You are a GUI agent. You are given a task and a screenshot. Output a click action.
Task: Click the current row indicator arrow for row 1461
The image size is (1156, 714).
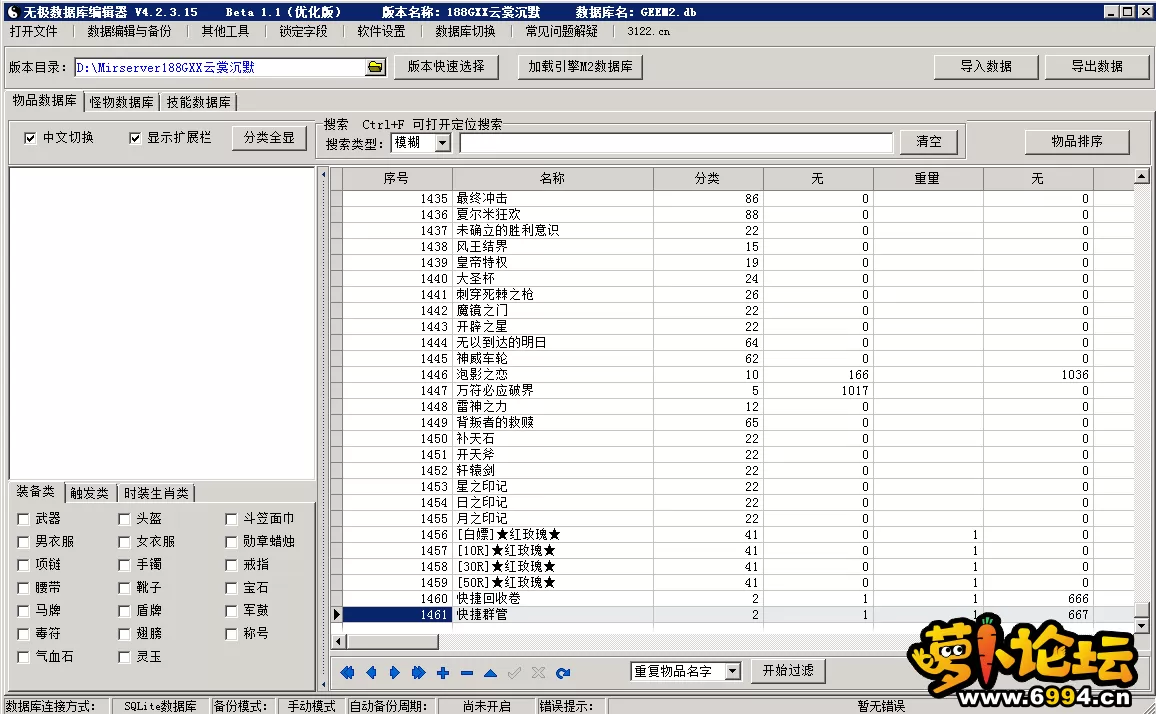[x=336, y=614]
